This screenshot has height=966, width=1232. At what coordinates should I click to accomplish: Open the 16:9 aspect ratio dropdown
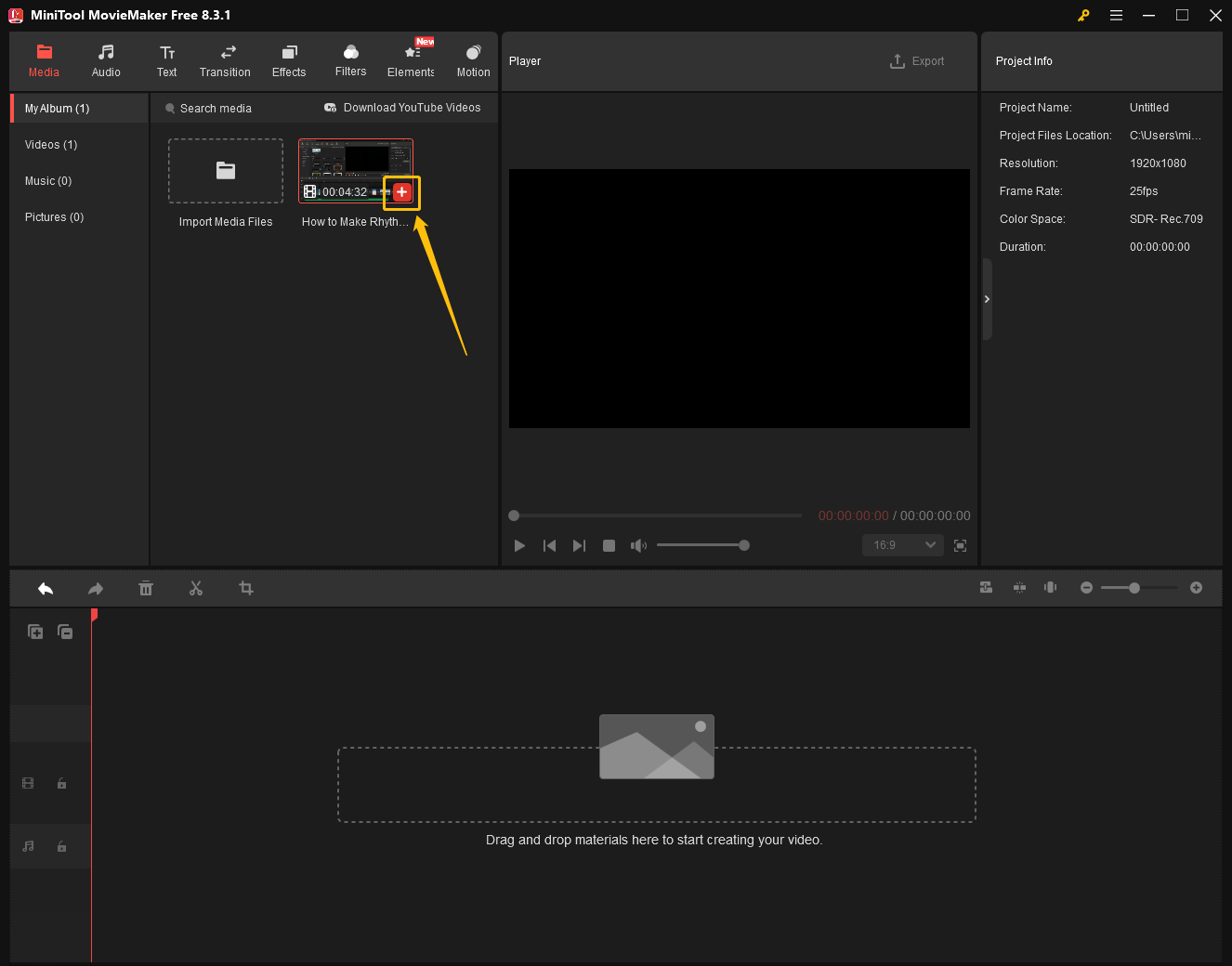(x=901, y=545)
